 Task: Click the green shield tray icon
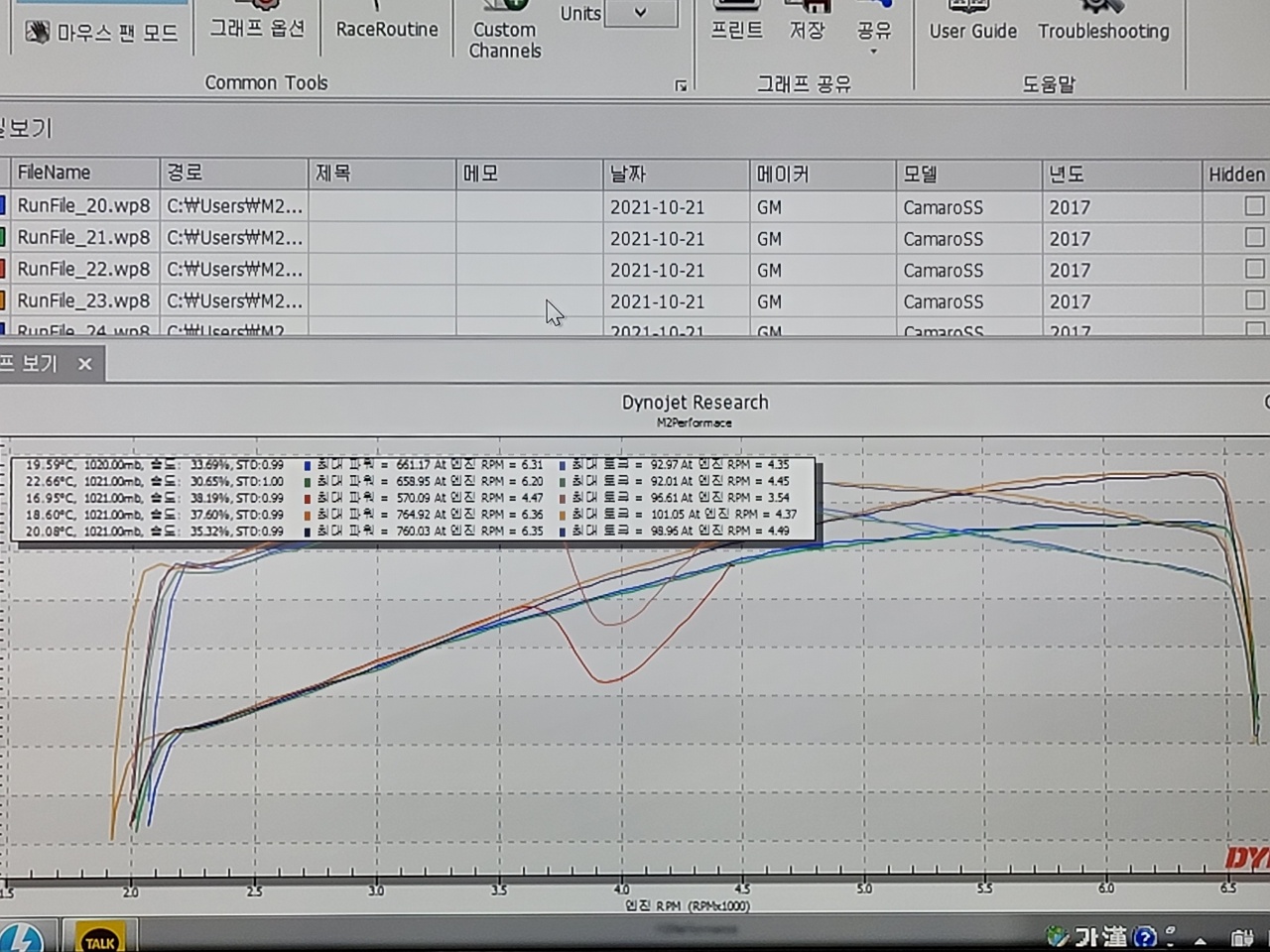click(x=1058, y=935)
